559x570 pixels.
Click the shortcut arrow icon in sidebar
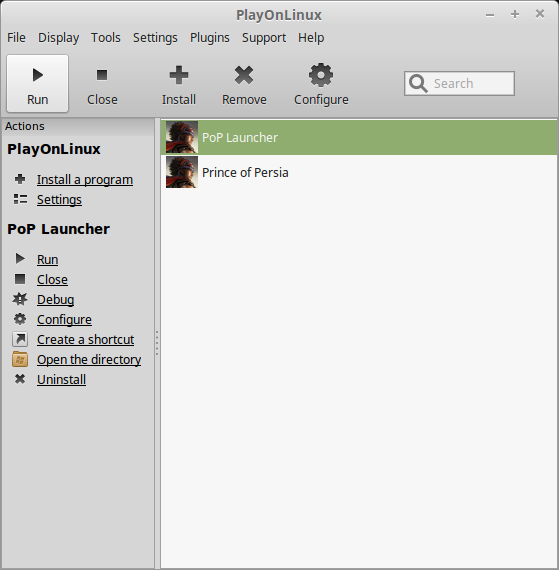point(20,339)
